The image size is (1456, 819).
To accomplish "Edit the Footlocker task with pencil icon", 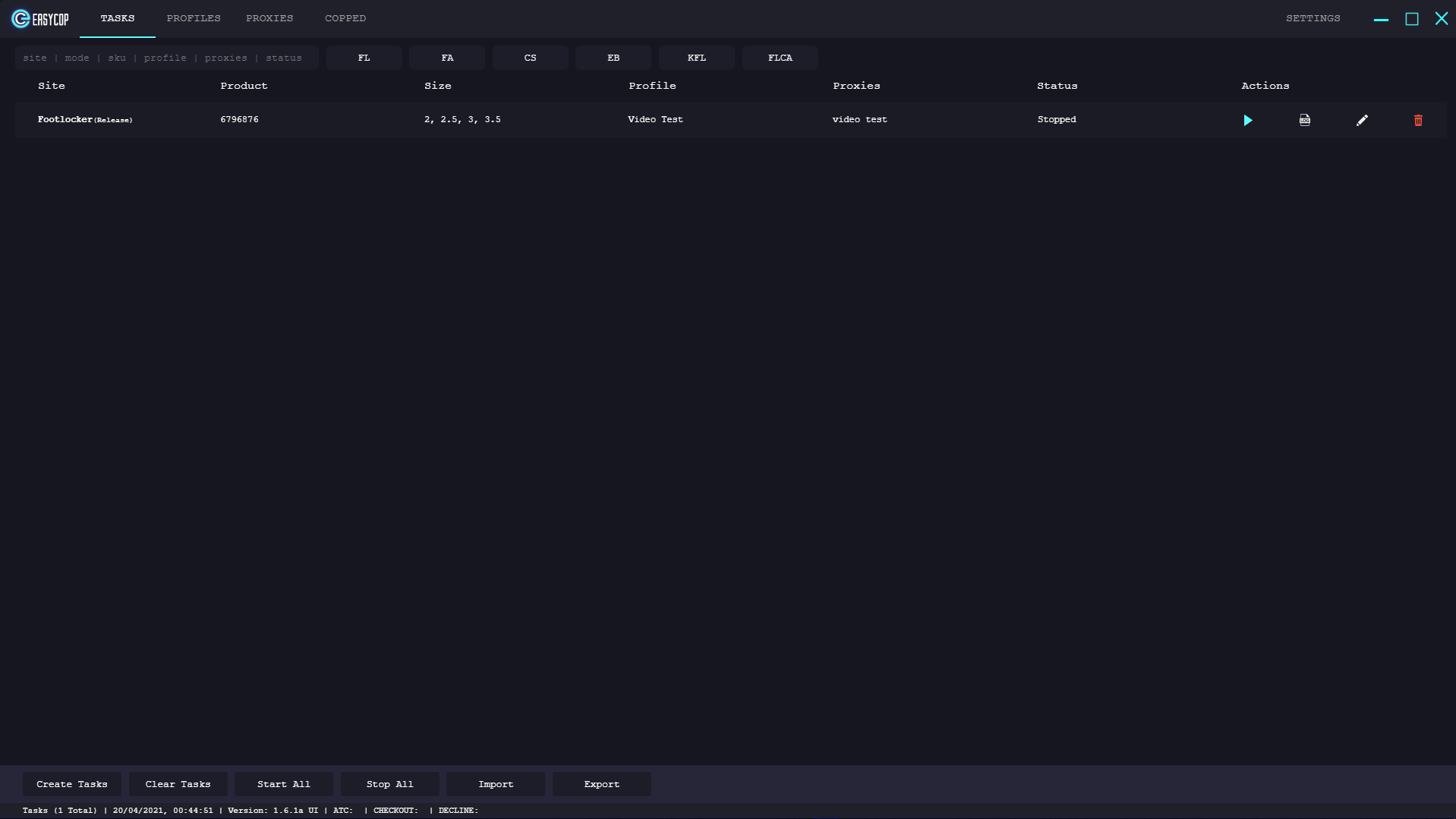I will point(1362,120).
